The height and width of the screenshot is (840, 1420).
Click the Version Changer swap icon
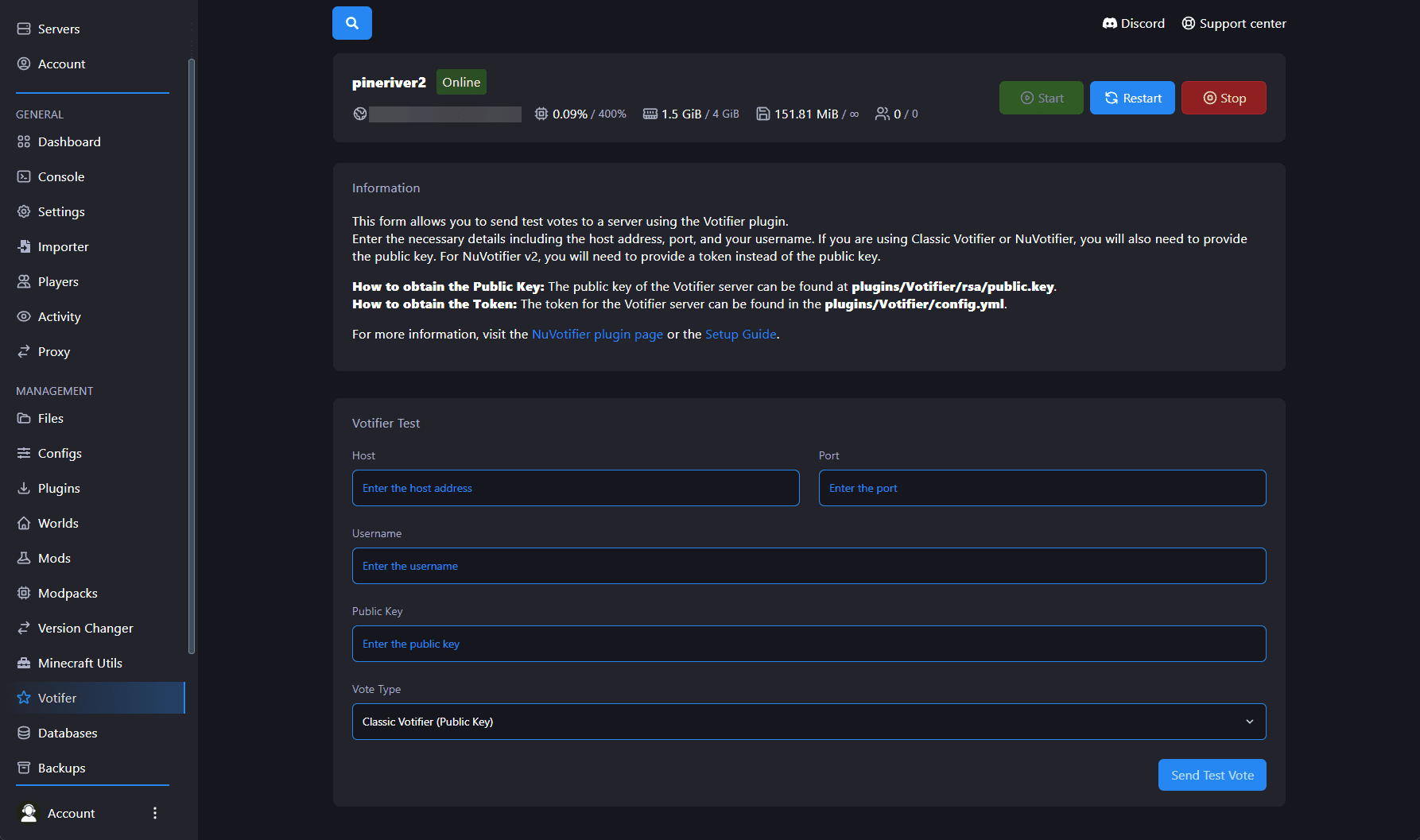(x=24, y=628)
